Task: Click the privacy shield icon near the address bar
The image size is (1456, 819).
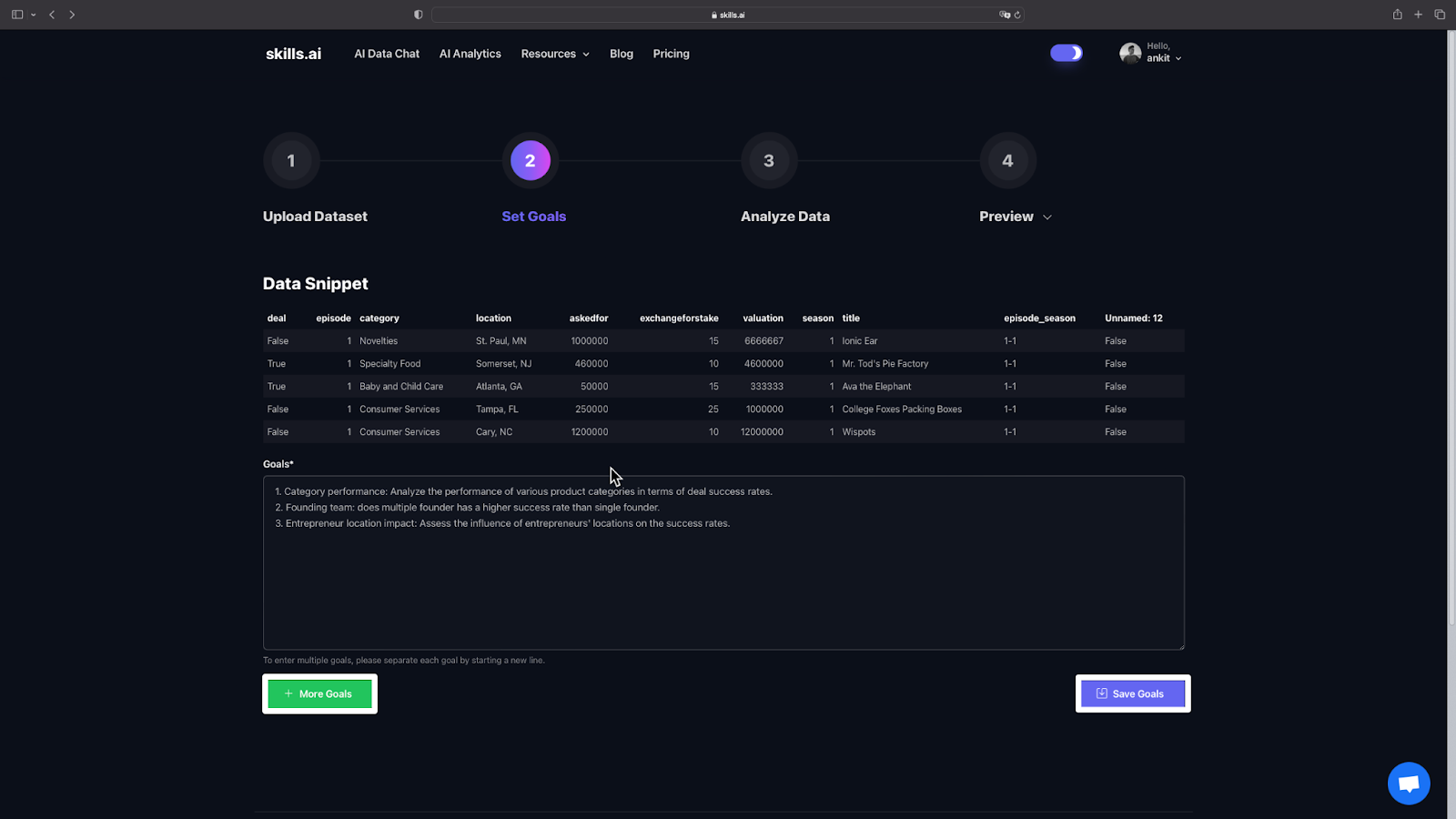Action: pyautogui.click(x=418, y=15)
